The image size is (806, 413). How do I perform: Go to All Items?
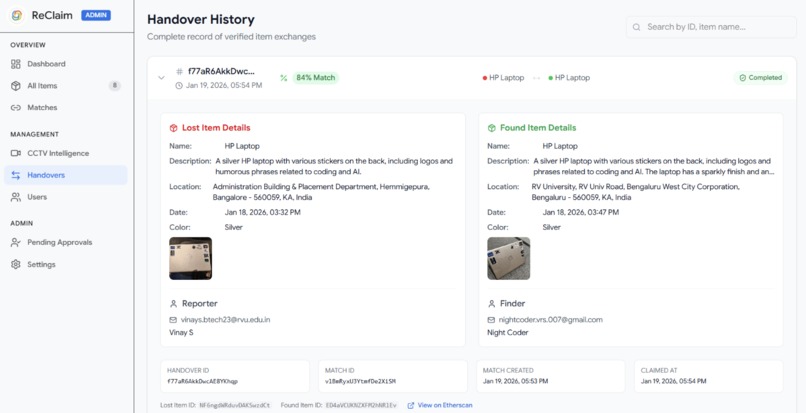tap(65, 86)
